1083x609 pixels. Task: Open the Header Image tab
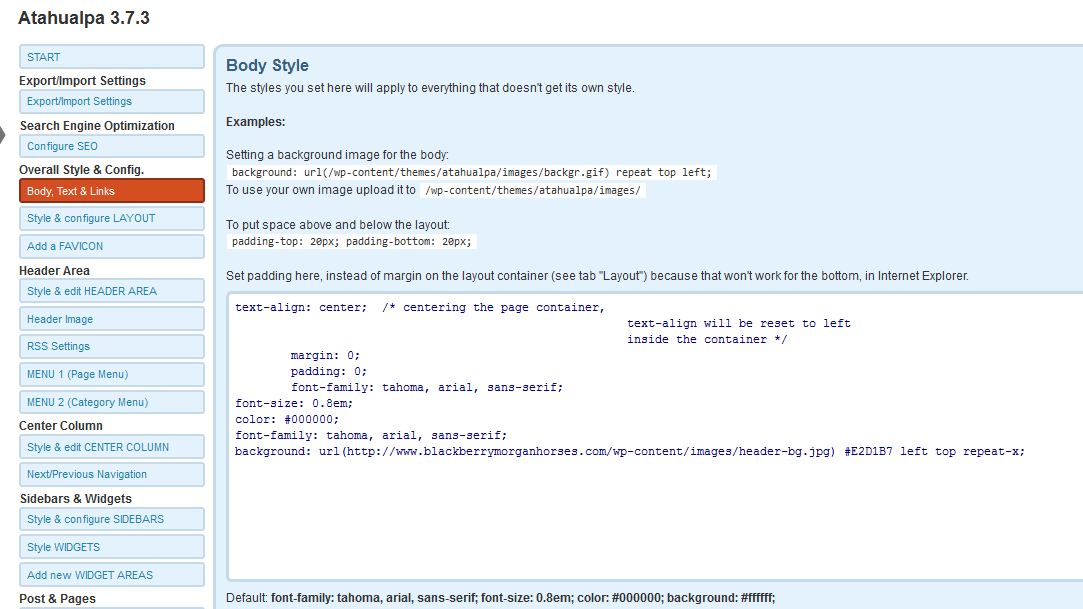pos(112,318)
